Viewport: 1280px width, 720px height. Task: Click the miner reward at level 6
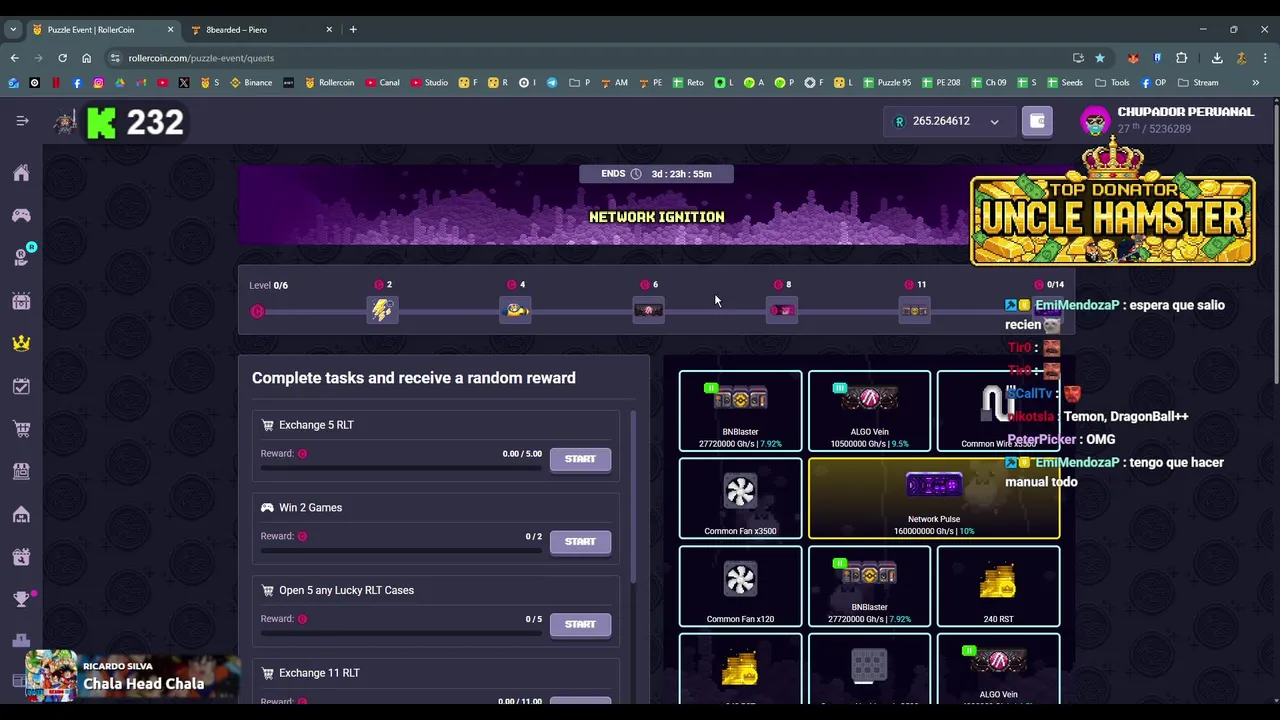click(x=648, y=310)
